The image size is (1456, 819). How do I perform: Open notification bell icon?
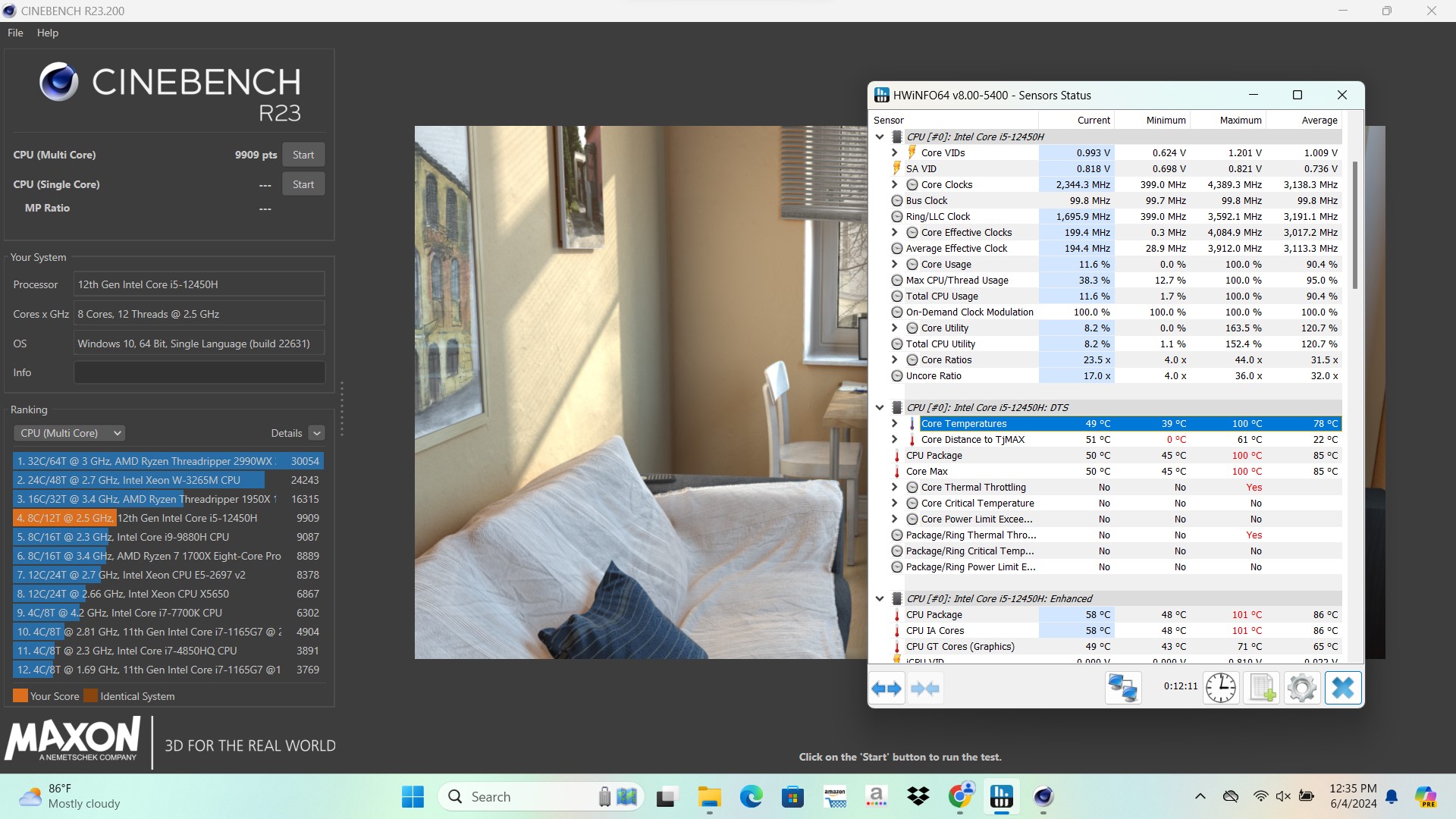point(1392,796)
